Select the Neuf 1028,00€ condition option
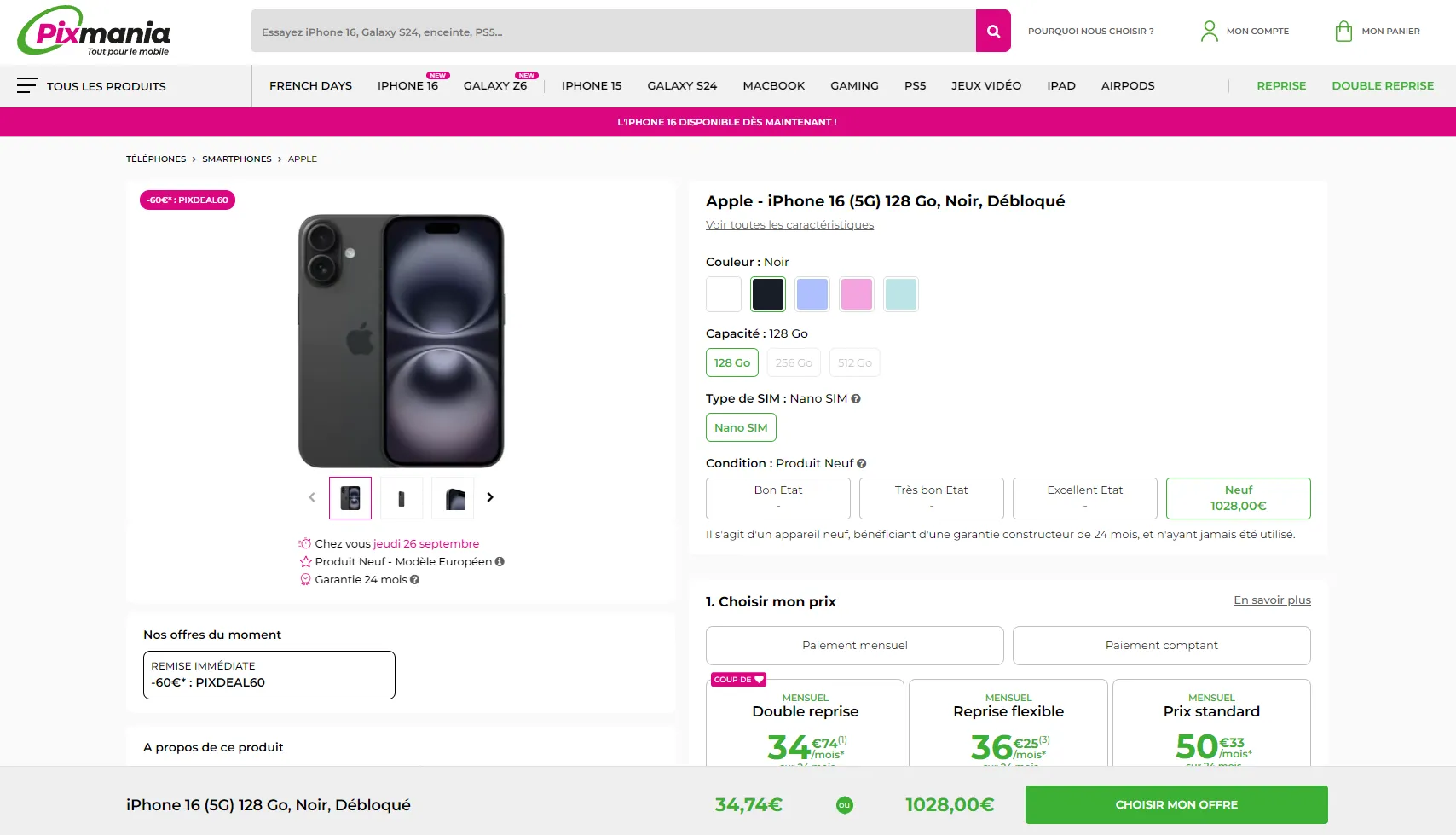This screenshot has width=1456, height=835. 1238,498
